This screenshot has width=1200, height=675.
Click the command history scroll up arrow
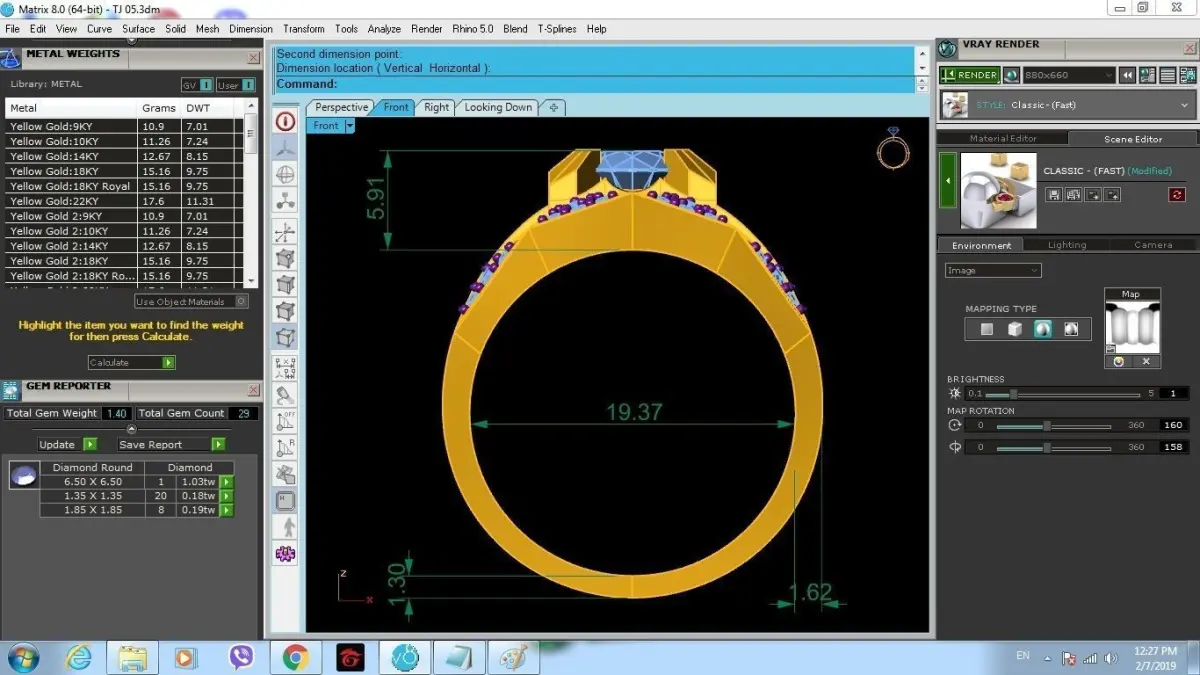[922, 54]
